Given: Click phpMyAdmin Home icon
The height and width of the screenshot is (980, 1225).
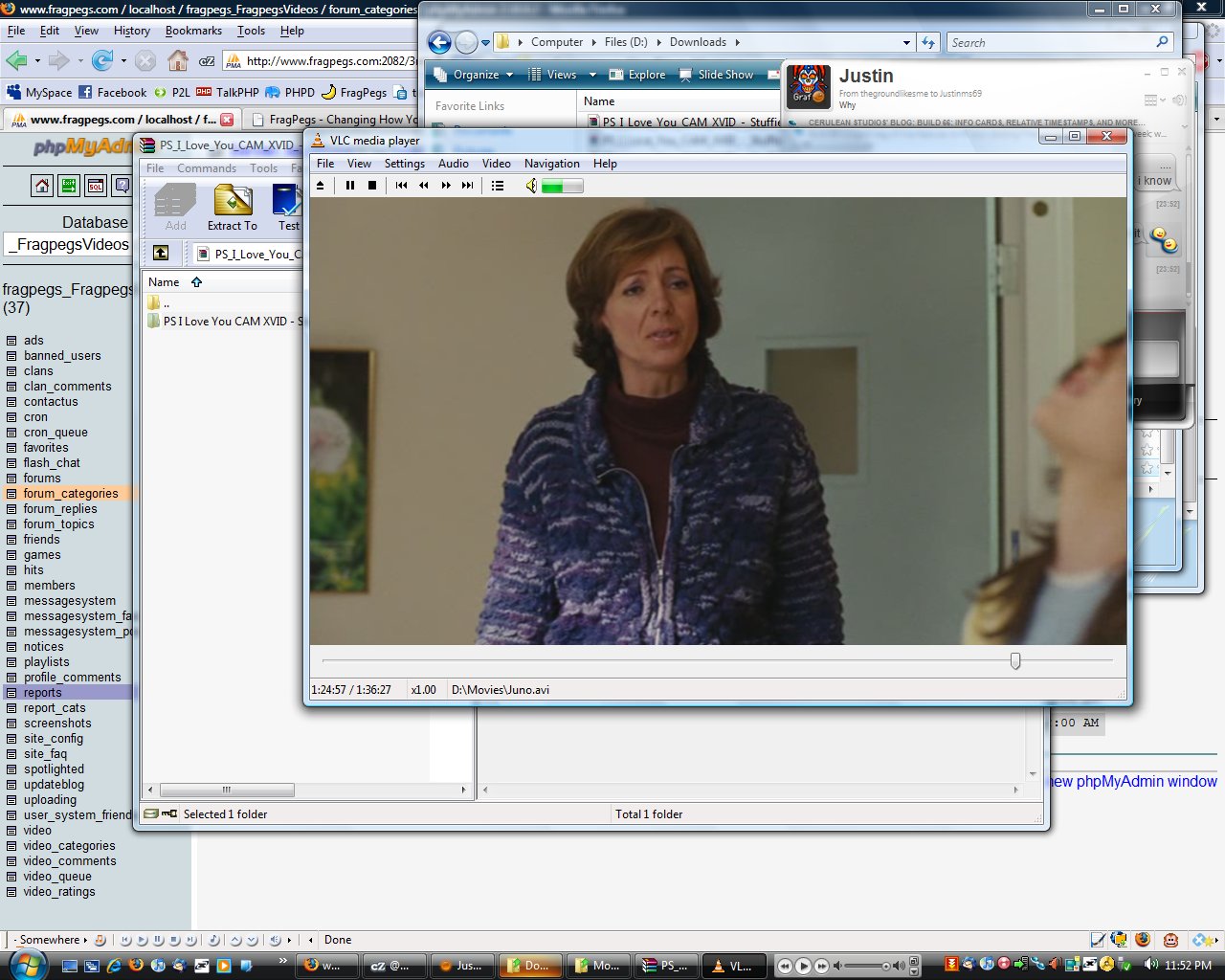Looking at the screenshot, I should (42, 186).
